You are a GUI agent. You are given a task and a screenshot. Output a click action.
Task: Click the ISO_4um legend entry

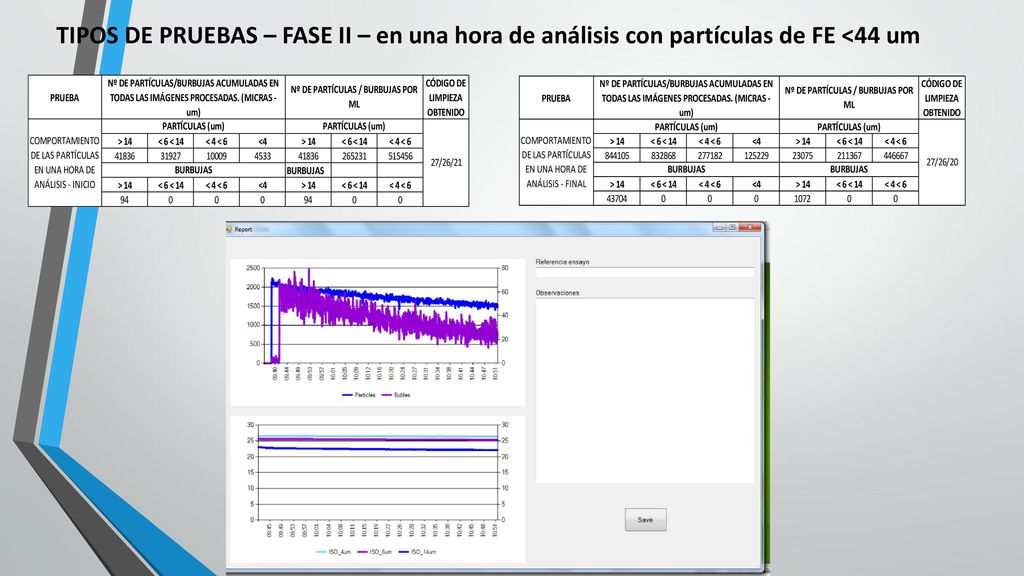point(334,552)
